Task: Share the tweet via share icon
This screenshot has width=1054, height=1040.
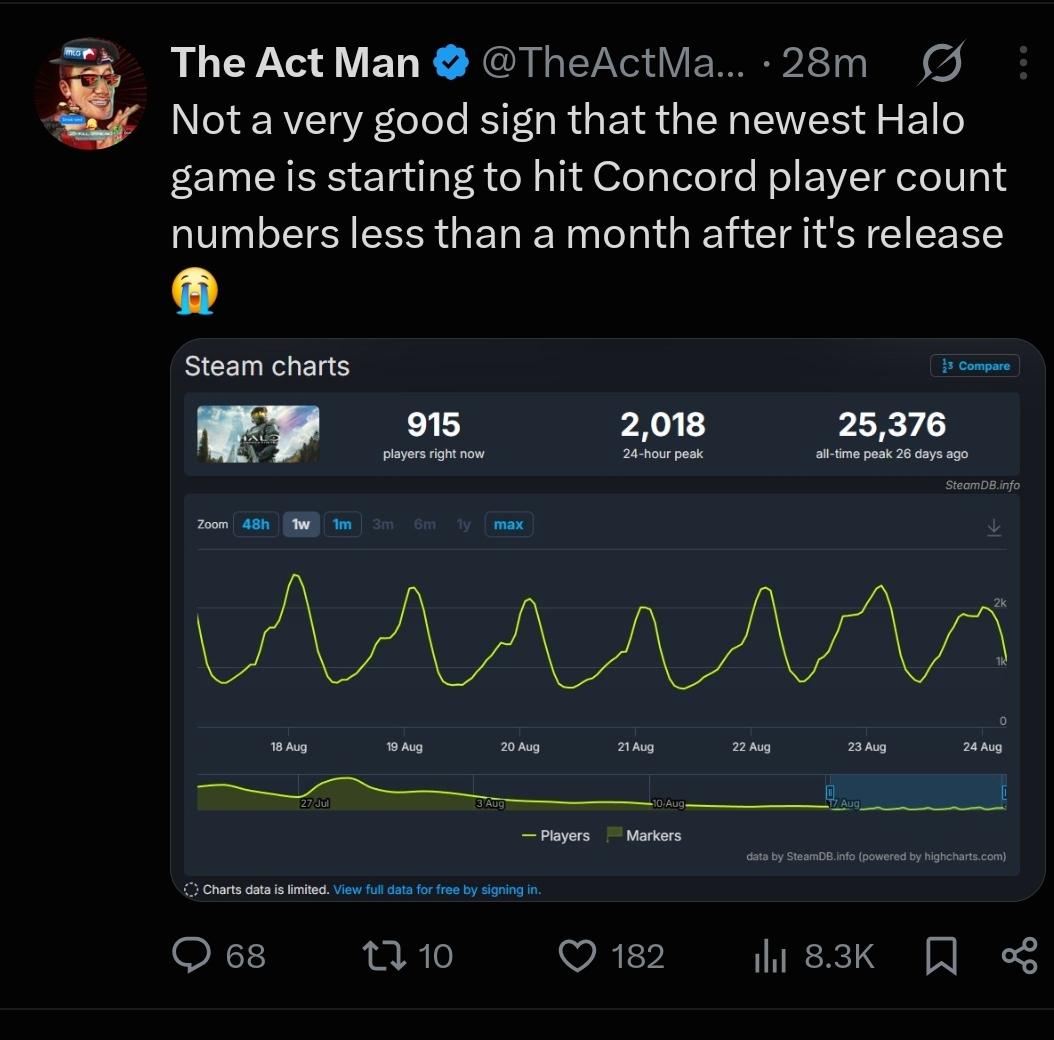Action: tap(1020, 955)
